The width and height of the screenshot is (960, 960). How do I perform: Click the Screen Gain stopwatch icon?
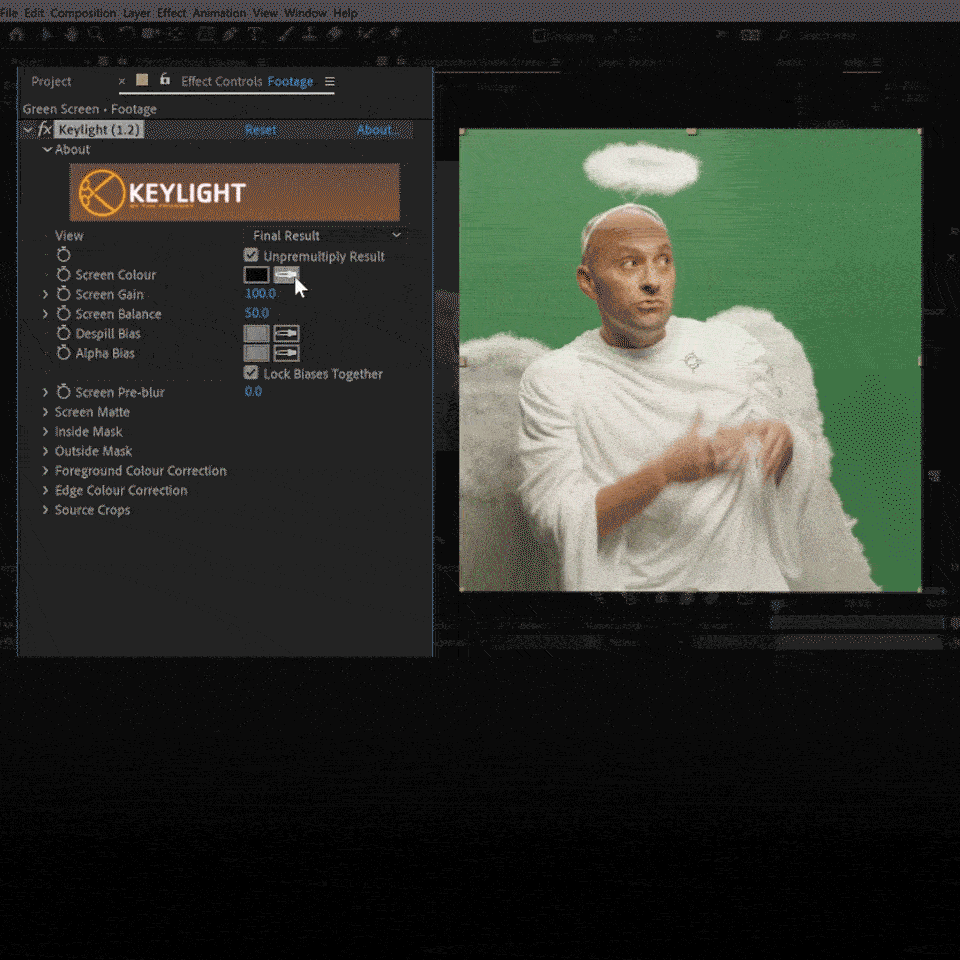click(x=63, y=294)
